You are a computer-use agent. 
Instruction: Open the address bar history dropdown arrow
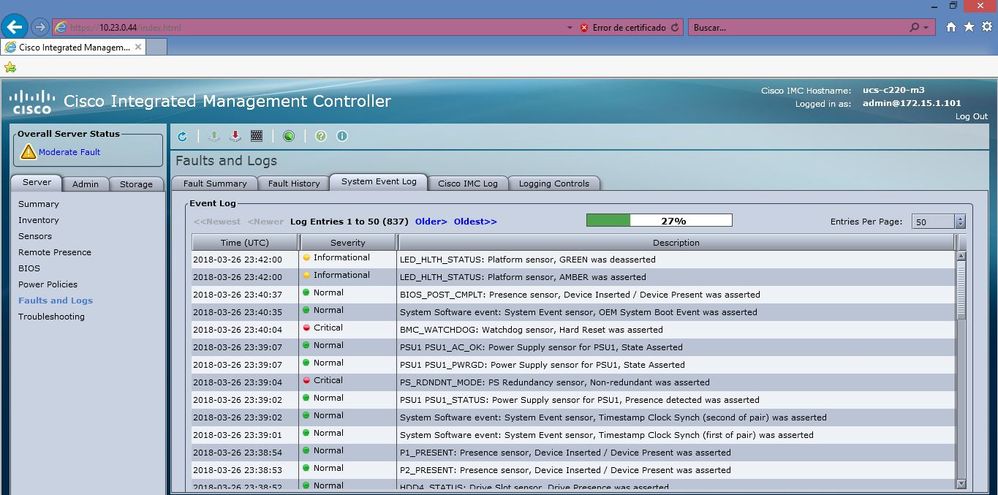tap(570, 28)
